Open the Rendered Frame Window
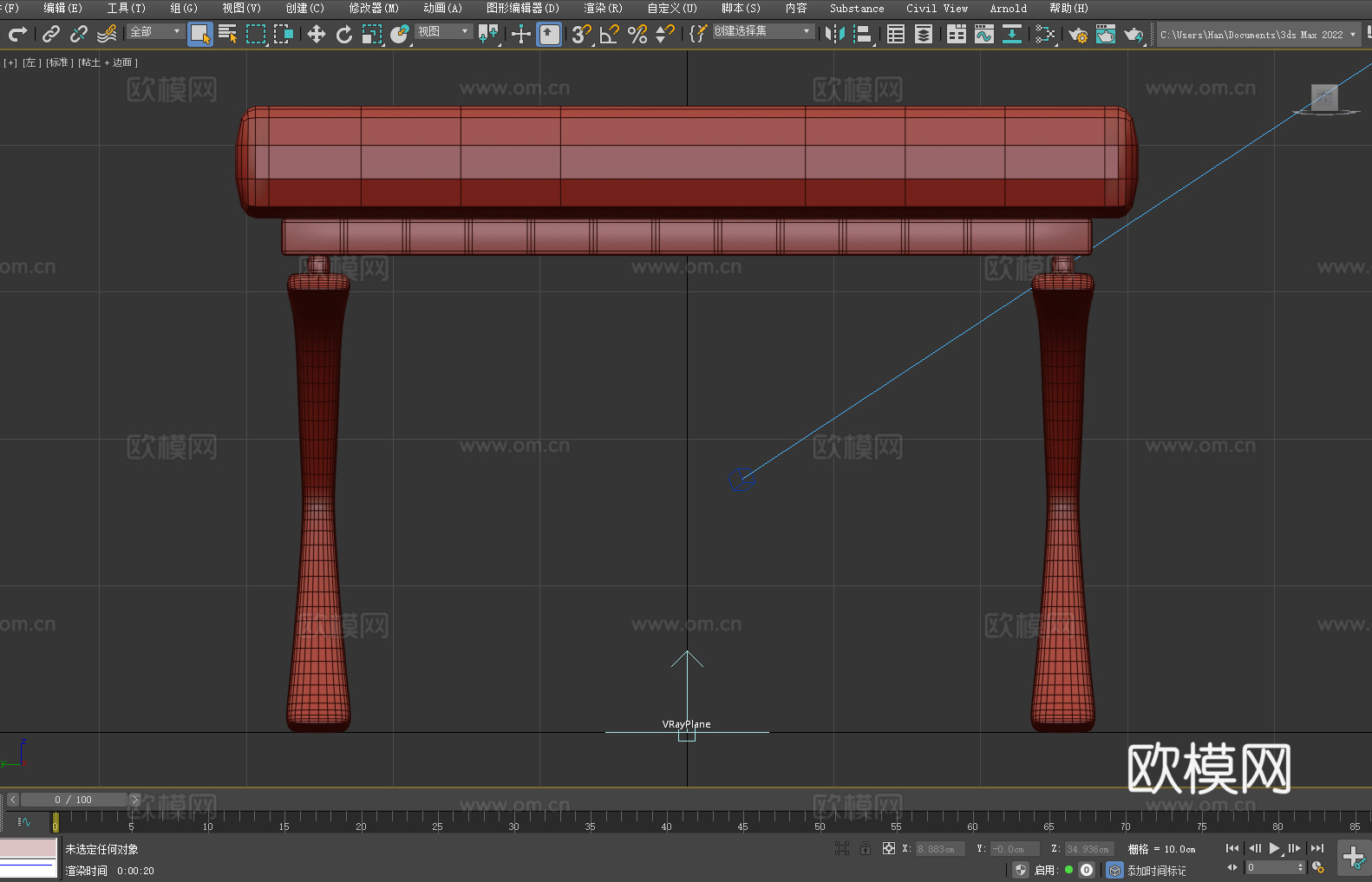This screenshot has width=1372, height=882. pyautogui.click(x=1106, y=34)
